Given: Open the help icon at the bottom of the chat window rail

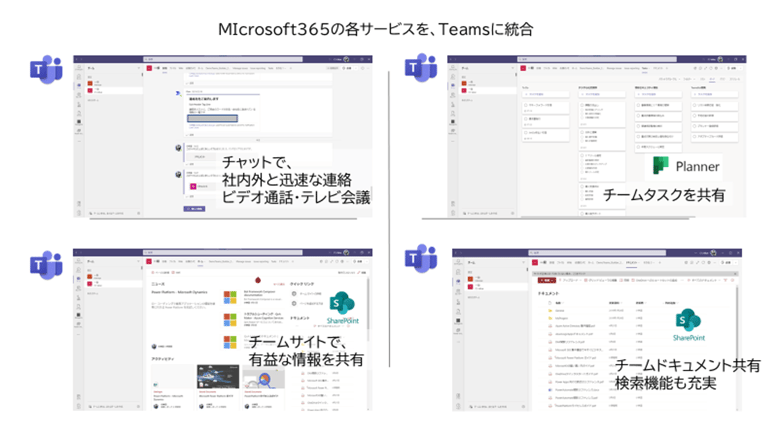Looking at the screenshot, I should pos(78,213).
